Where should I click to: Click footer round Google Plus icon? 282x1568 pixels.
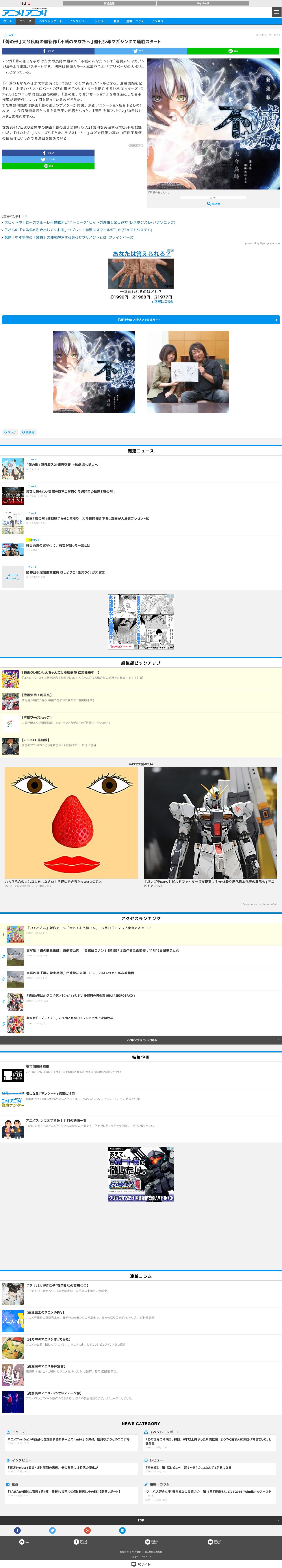pos(87,1530)
